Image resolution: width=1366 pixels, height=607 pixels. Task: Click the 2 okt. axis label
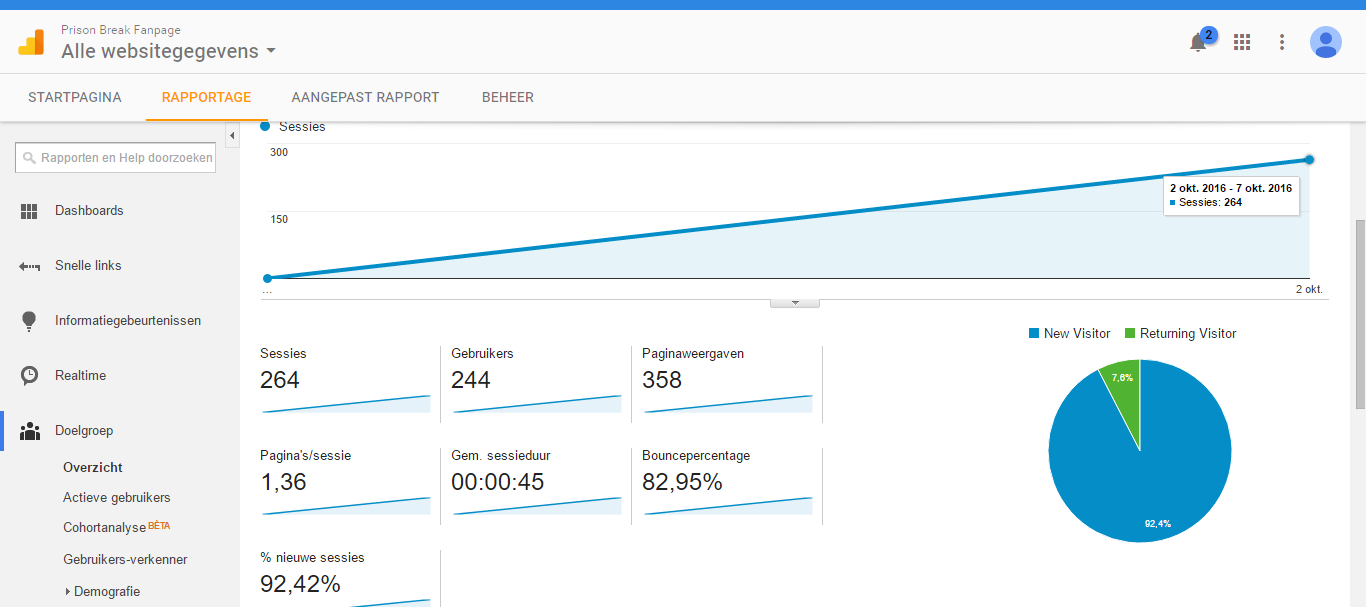1309,289
